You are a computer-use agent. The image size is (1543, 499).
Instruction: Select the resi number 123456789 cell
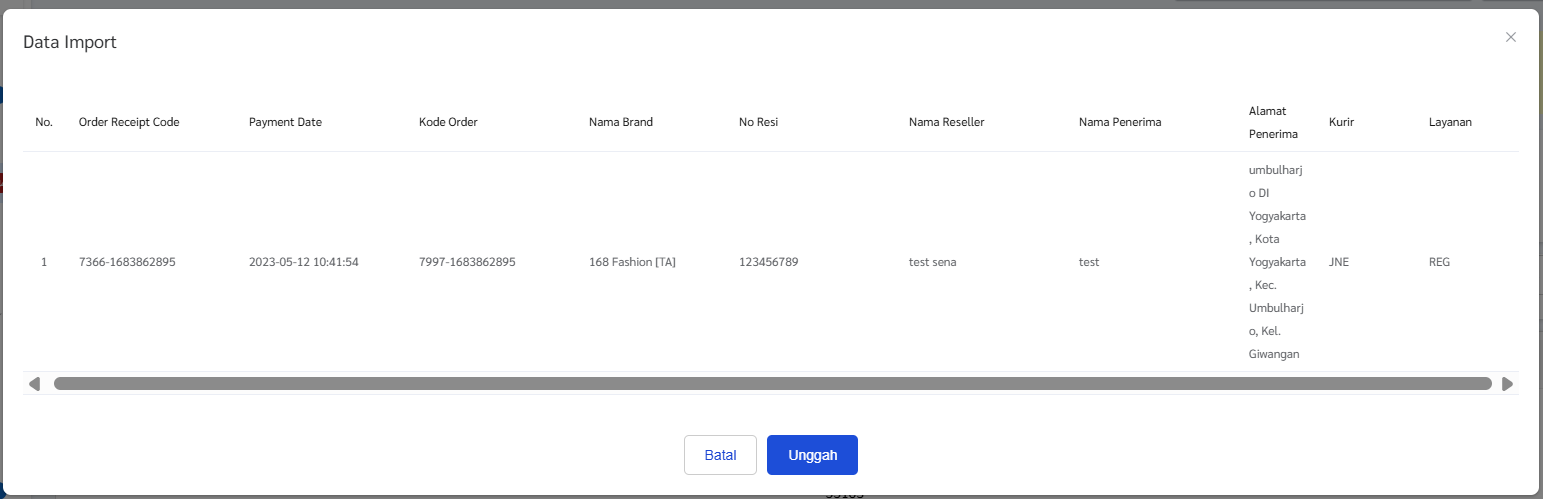(768, 262)
